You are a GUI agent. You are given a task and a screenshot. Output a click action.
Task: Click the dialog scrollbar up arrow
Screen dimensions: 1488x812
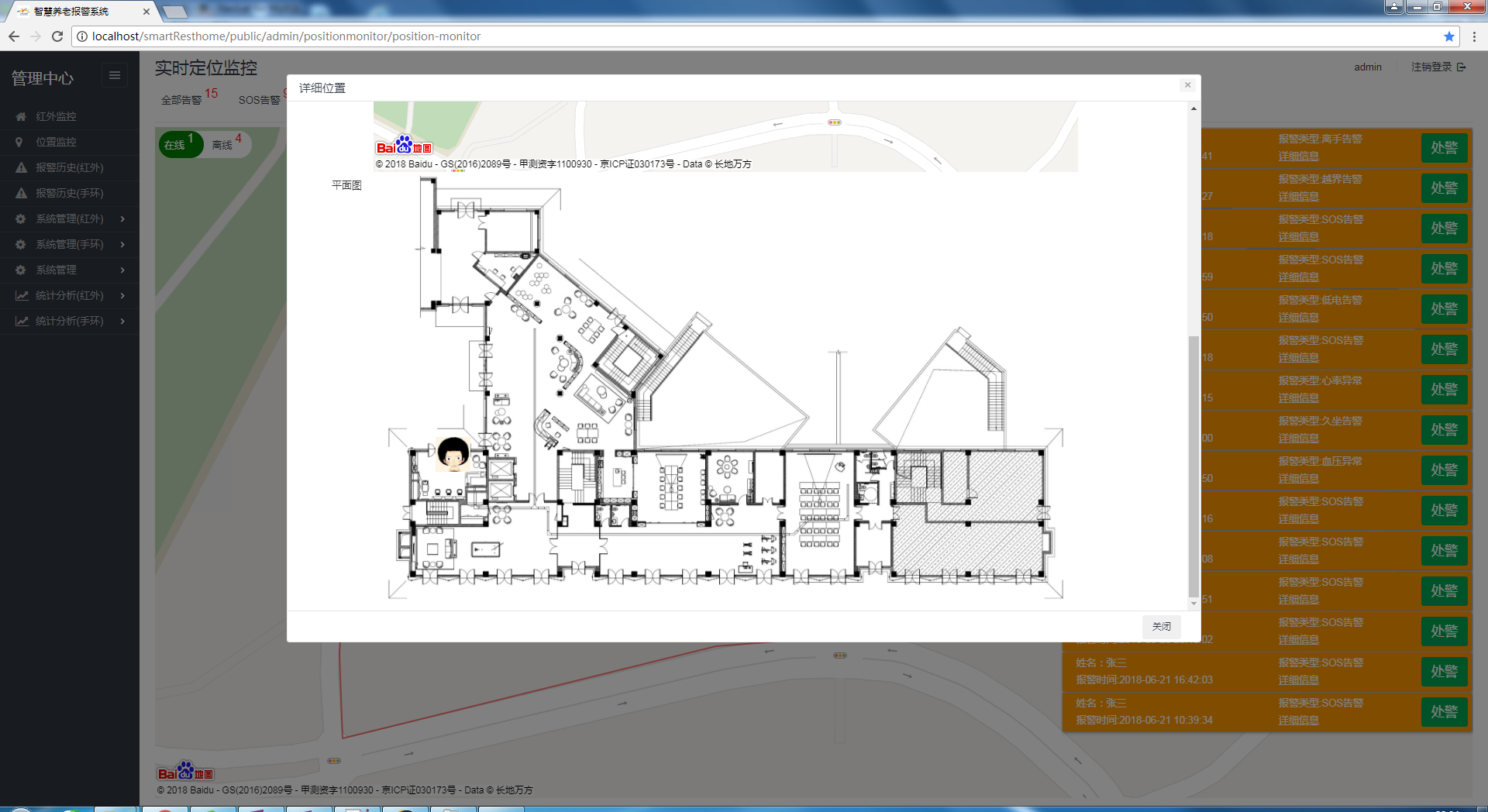(1193, 108)
